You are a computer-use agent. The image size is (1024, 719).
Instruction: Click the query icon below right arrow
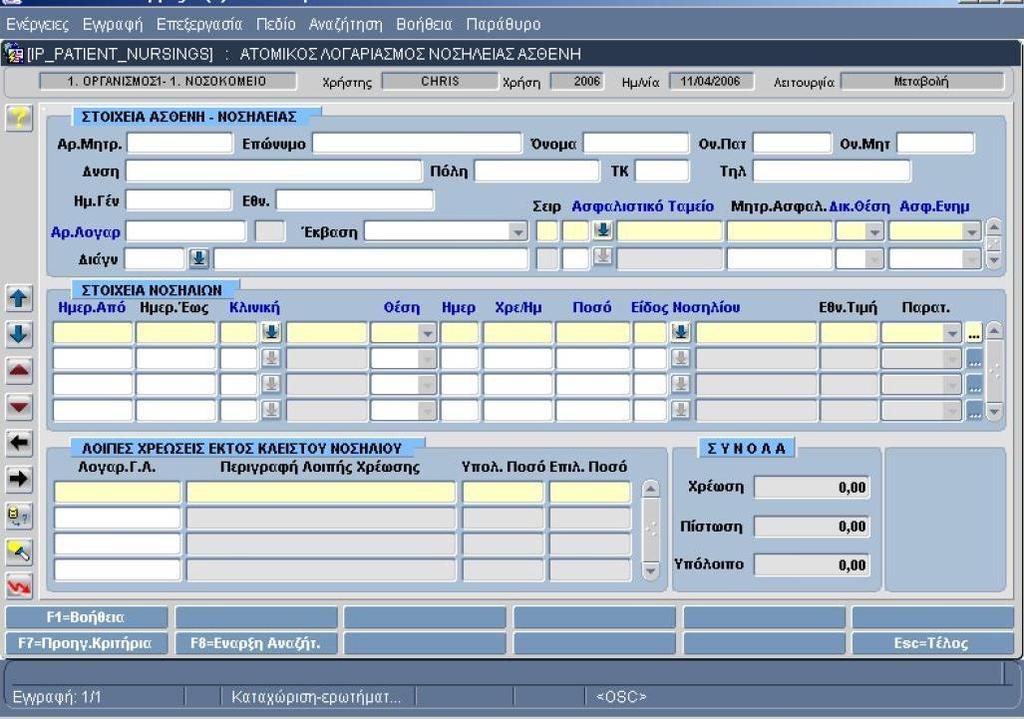19,515
